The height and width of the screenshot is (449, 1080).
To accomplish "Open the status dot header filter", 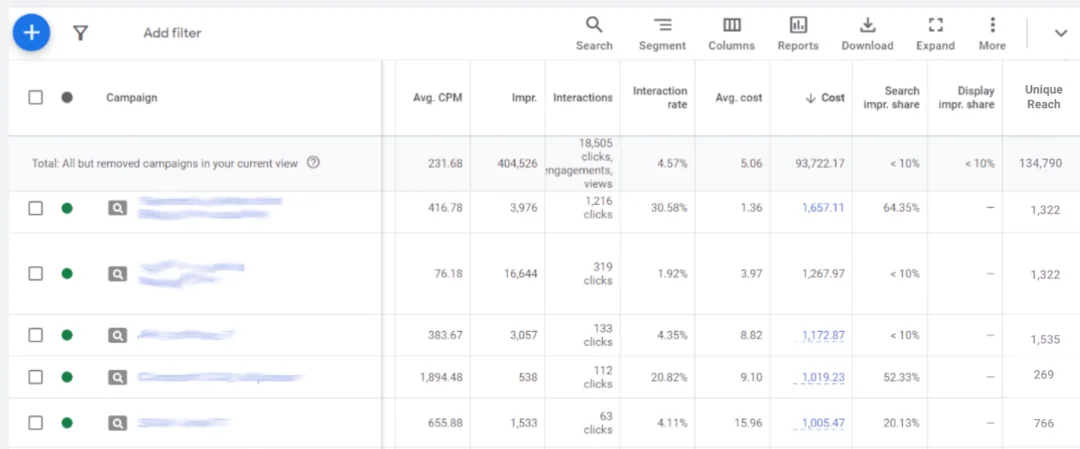I will pyautogui.click(x=67, y=98).
